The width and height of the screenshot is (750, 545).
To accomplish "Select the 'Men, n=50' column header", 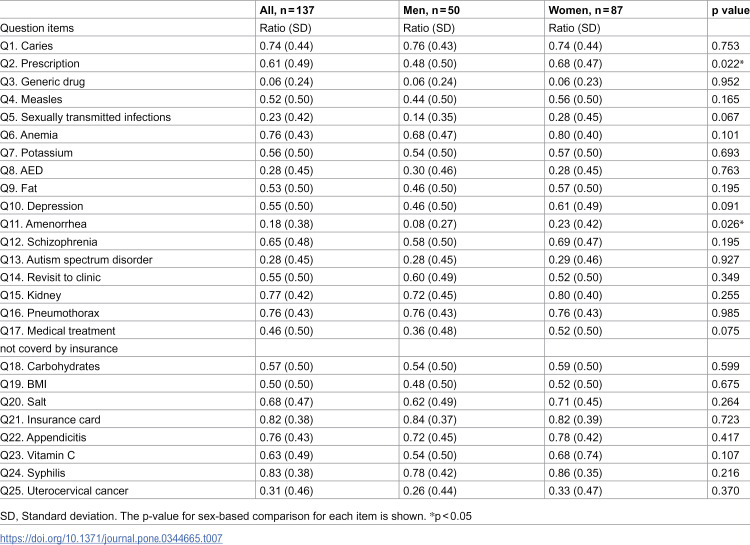I will 431,10.
